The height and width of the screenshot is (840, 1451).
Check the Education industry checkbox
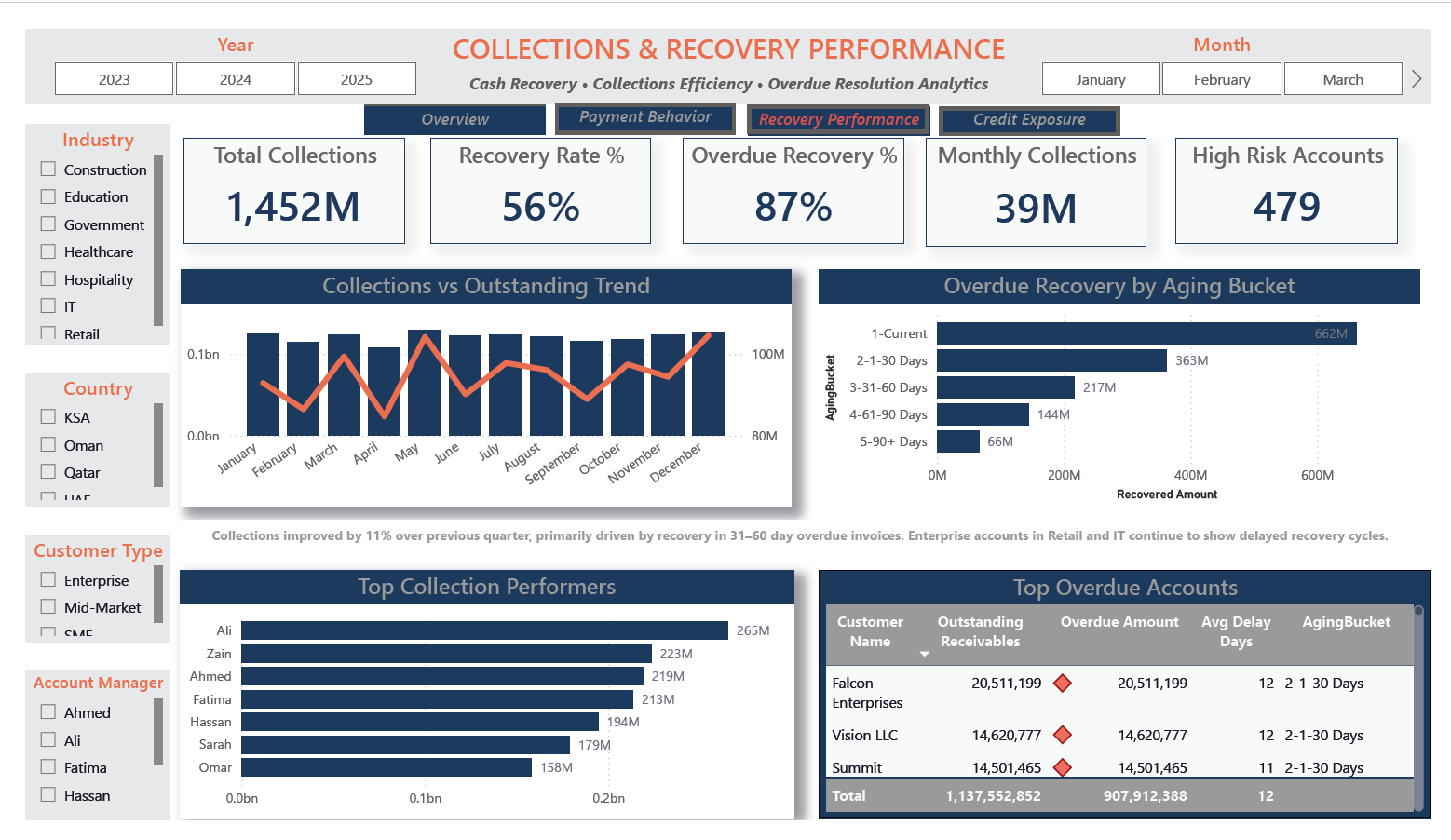pos(48,196)
